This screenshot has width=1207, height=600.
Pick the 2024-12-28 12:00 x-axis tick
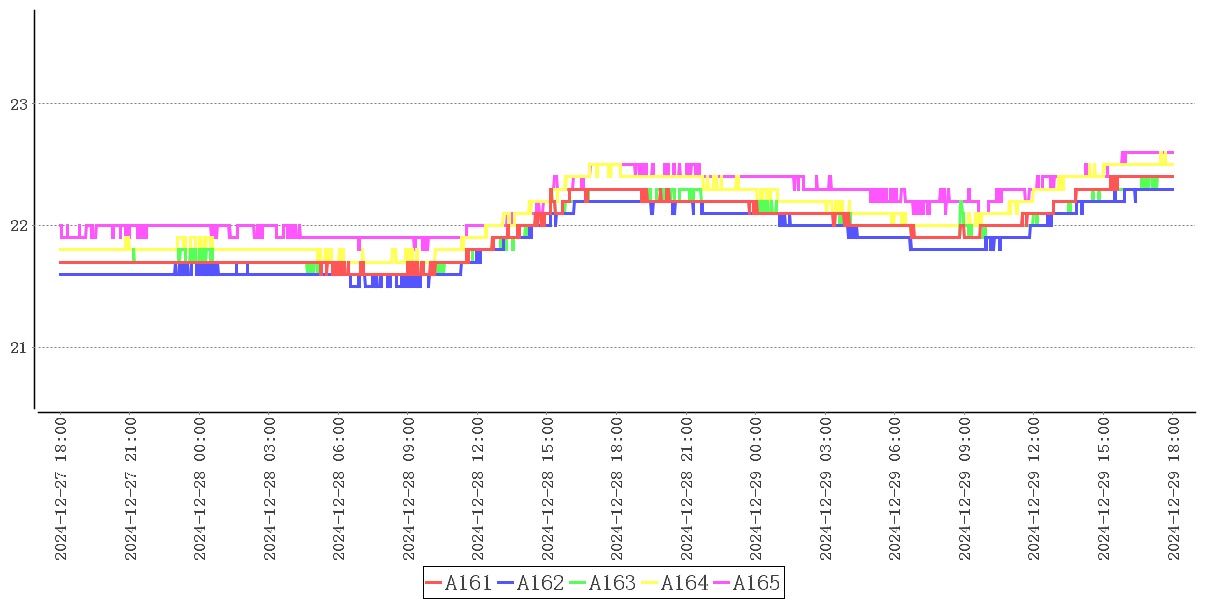479,489
